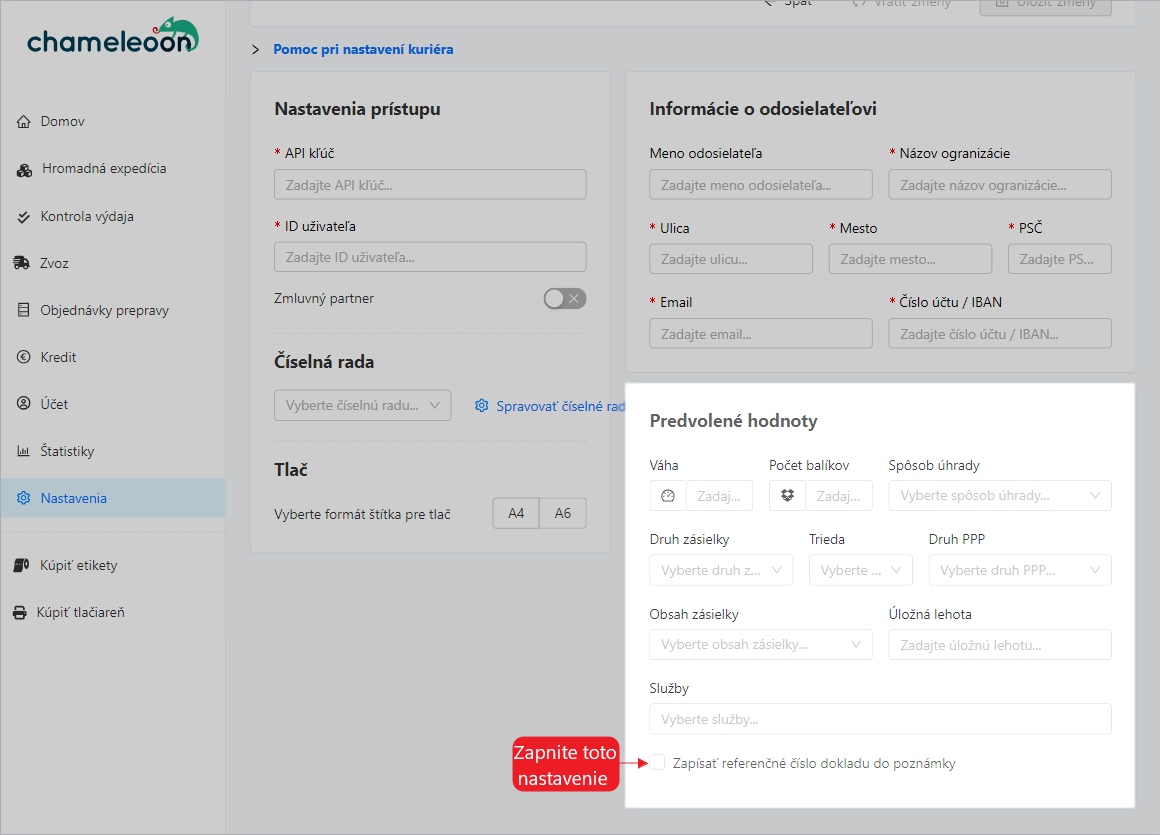Open the Číselná rada dropdown

[x=362, y=405]
